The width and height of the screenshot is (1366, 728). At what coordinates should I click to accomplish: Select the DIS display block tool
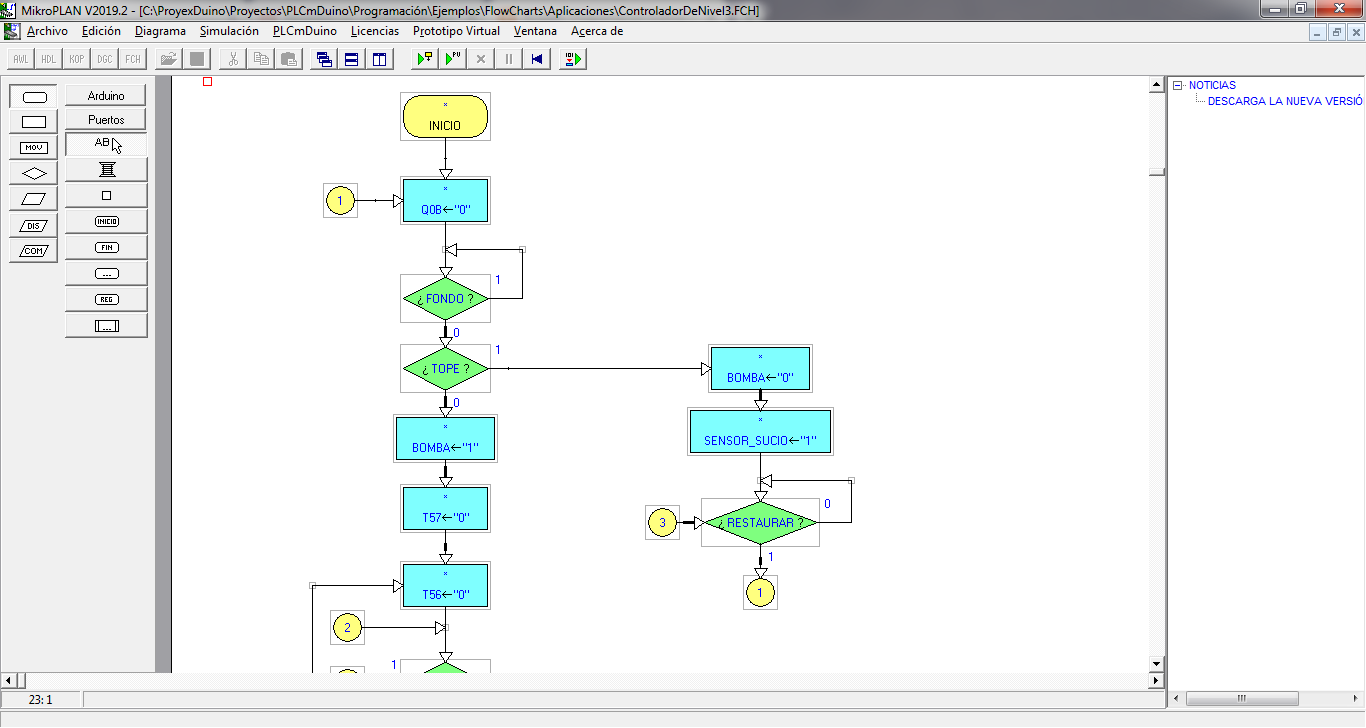(33, 225)
